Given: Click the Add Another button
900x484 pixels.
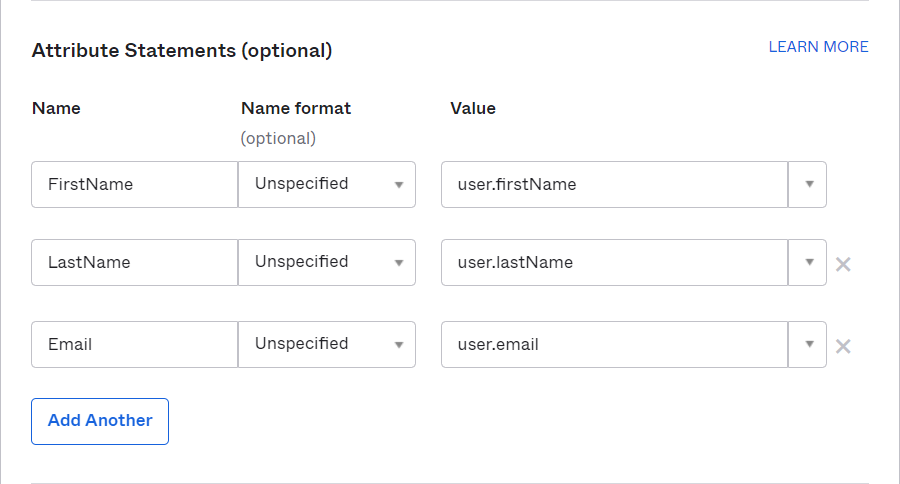Looking at the screenshot, I should point(100,421).
